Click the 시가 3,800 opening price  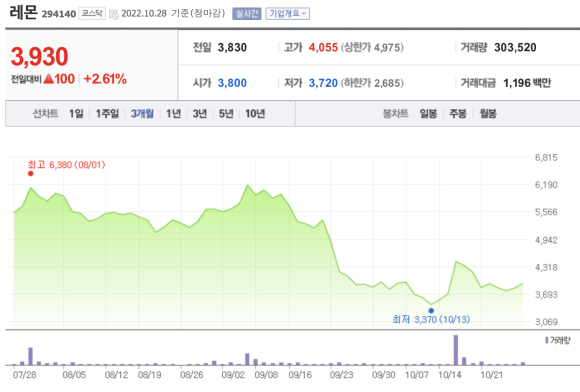click(x=232, y=83)
